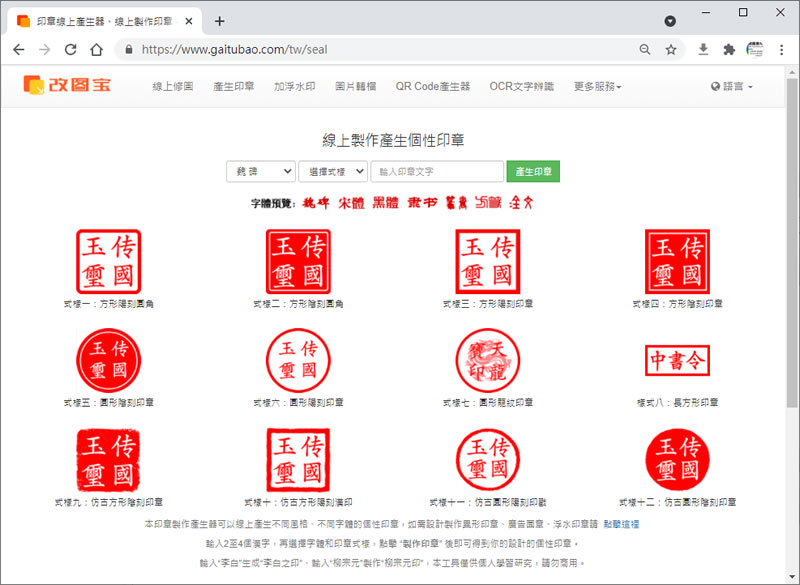Open the Chrome three-dot menu

coord(781,49)
